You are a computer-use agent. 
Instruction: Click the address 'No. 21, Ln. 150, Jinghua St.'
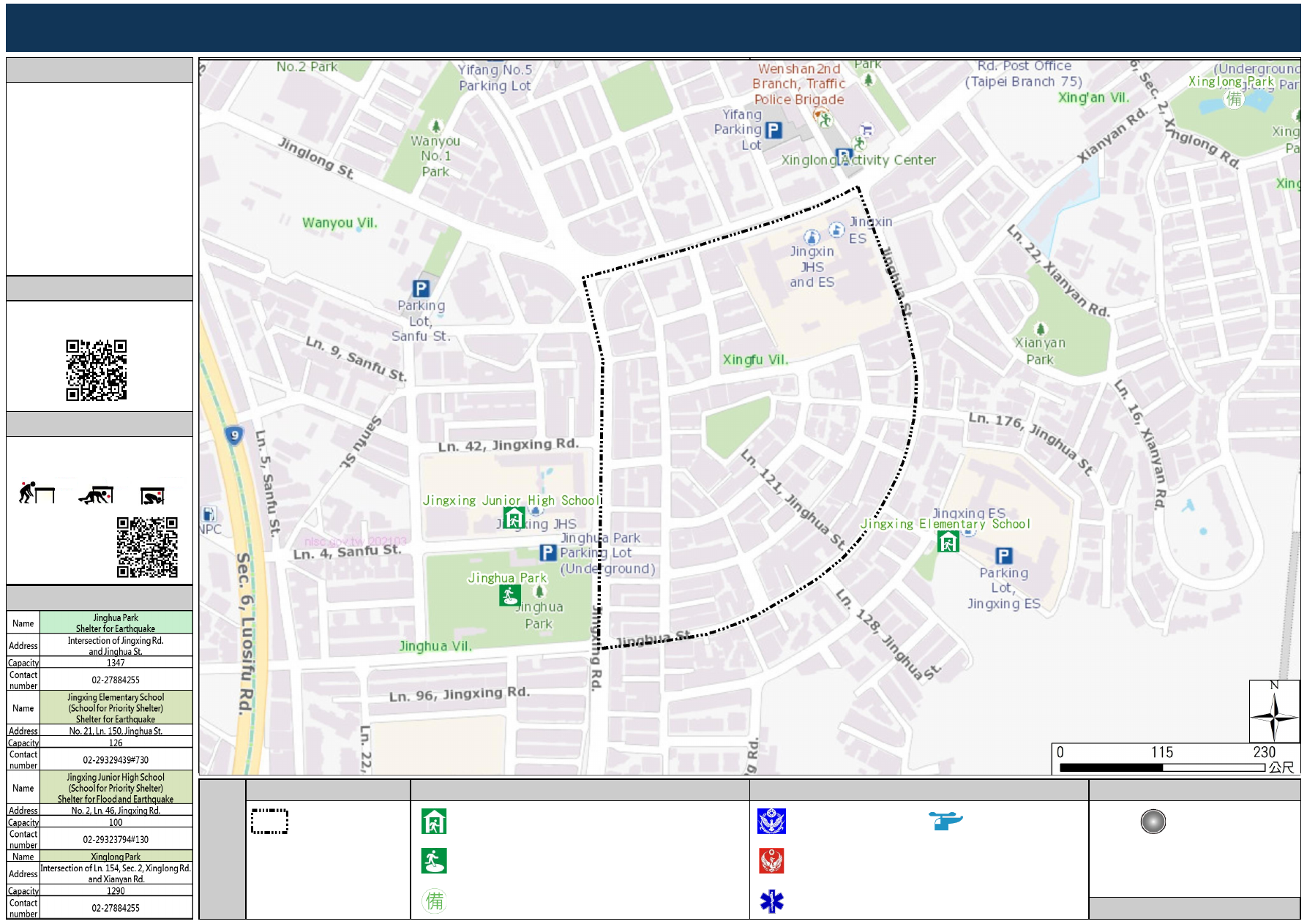116,731
